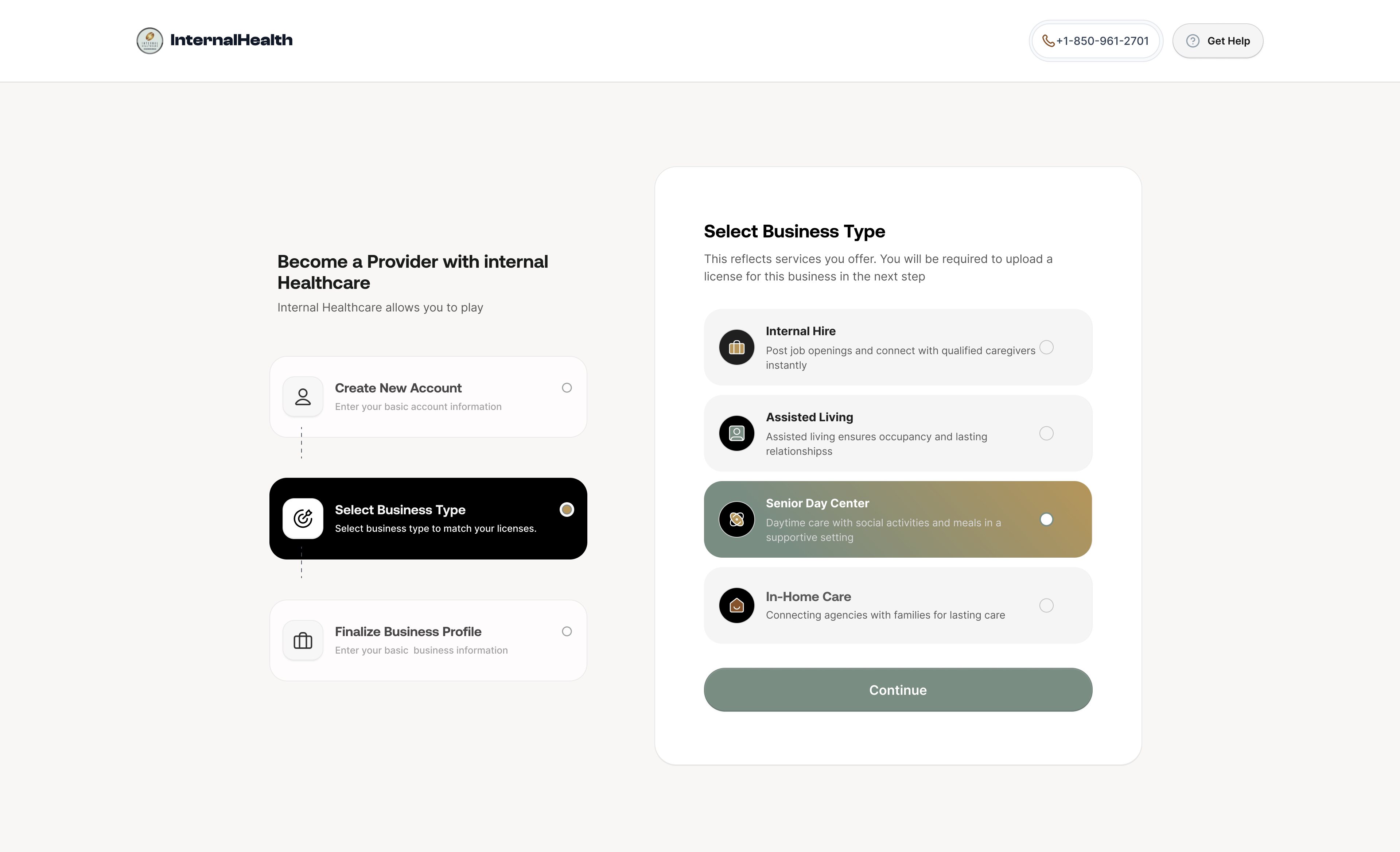Click the In-Home Care house icon
1400x852 pixels.
737,605
